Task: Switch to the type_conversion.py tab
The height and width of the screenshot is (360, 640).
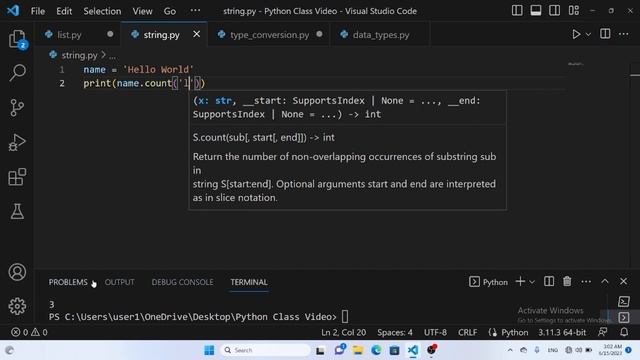Action: pyautogui.click(x=269, y=35)
